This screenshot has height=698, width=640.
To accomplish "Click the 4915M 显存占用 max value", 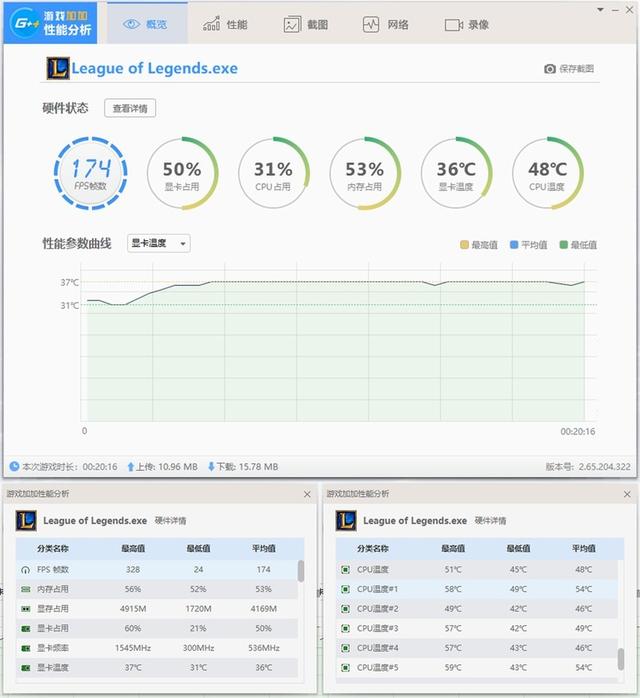I will [x=133, y=609].
